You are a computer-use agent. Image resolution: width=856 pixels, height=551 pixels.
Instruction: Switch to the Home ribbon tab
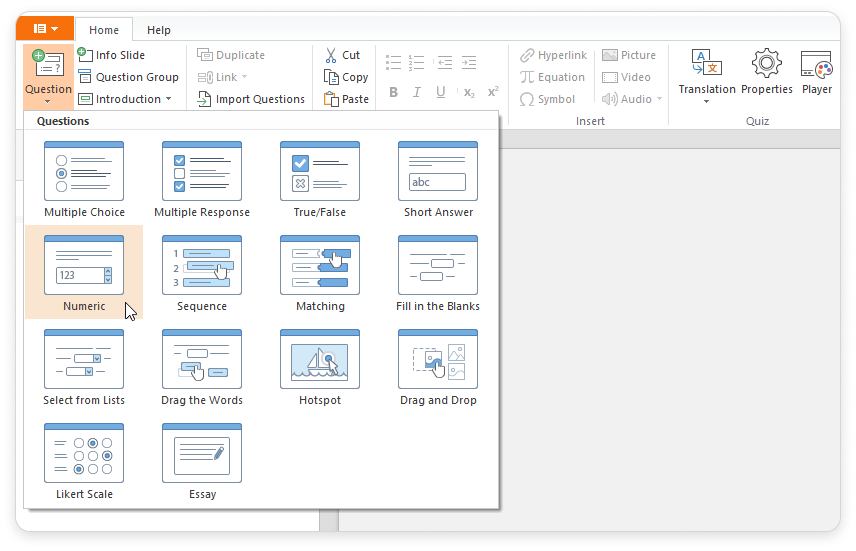(x=104, y=30)
